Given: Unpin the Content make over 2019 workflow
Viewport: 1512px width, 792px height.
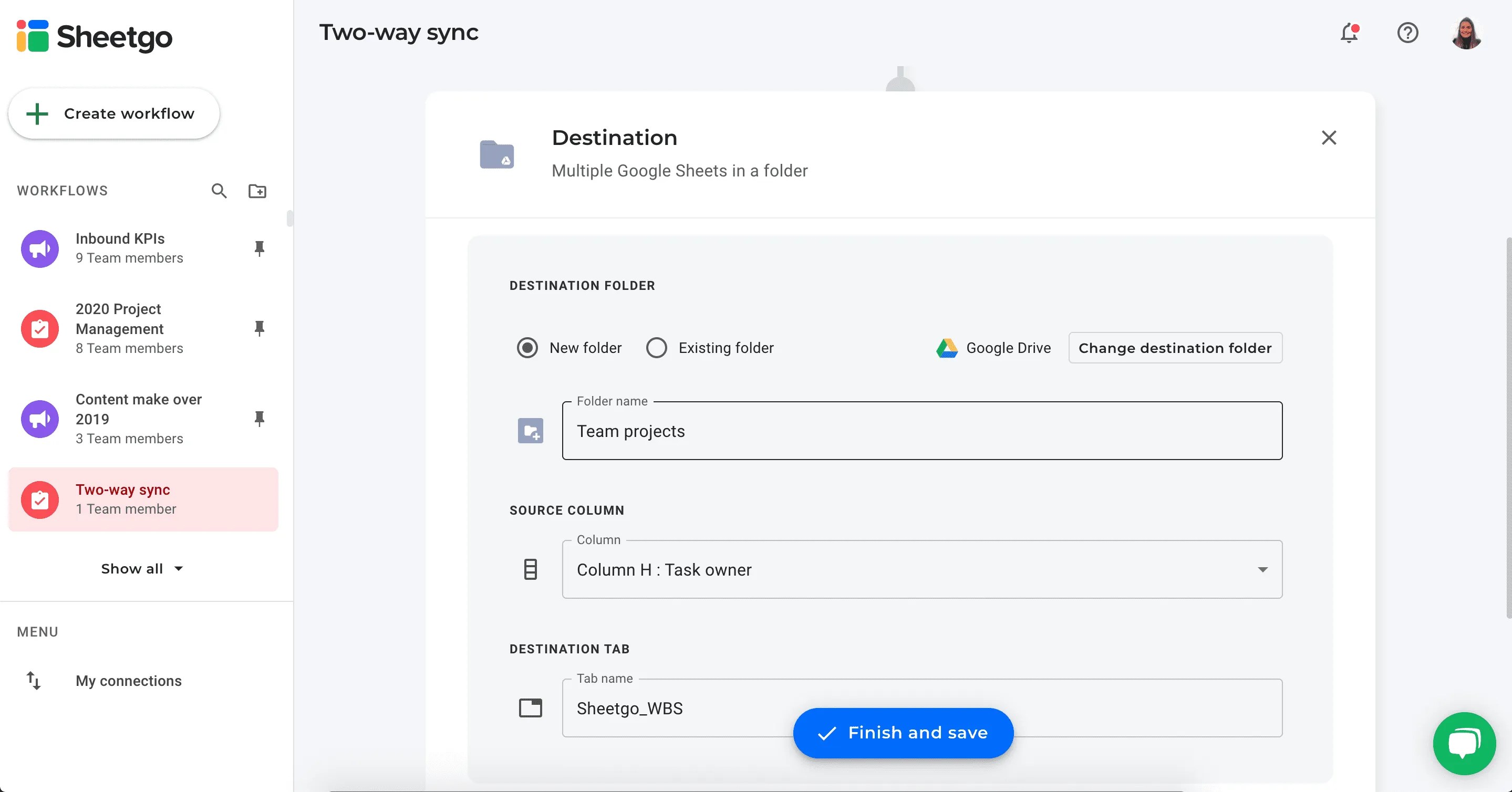Looking at the screenshot, I should (260, 419).
